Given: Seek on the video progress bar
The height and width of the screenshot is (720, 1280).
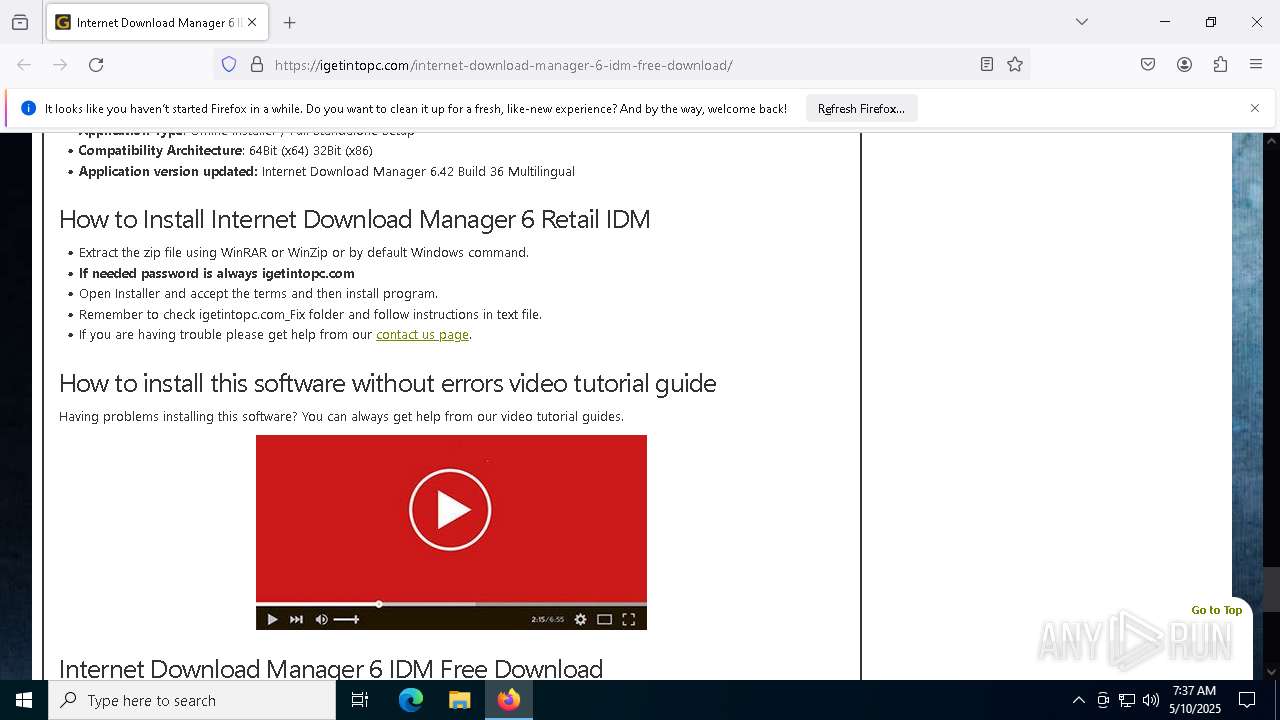Looking at the screenshot, I should [x=451, y=604].
